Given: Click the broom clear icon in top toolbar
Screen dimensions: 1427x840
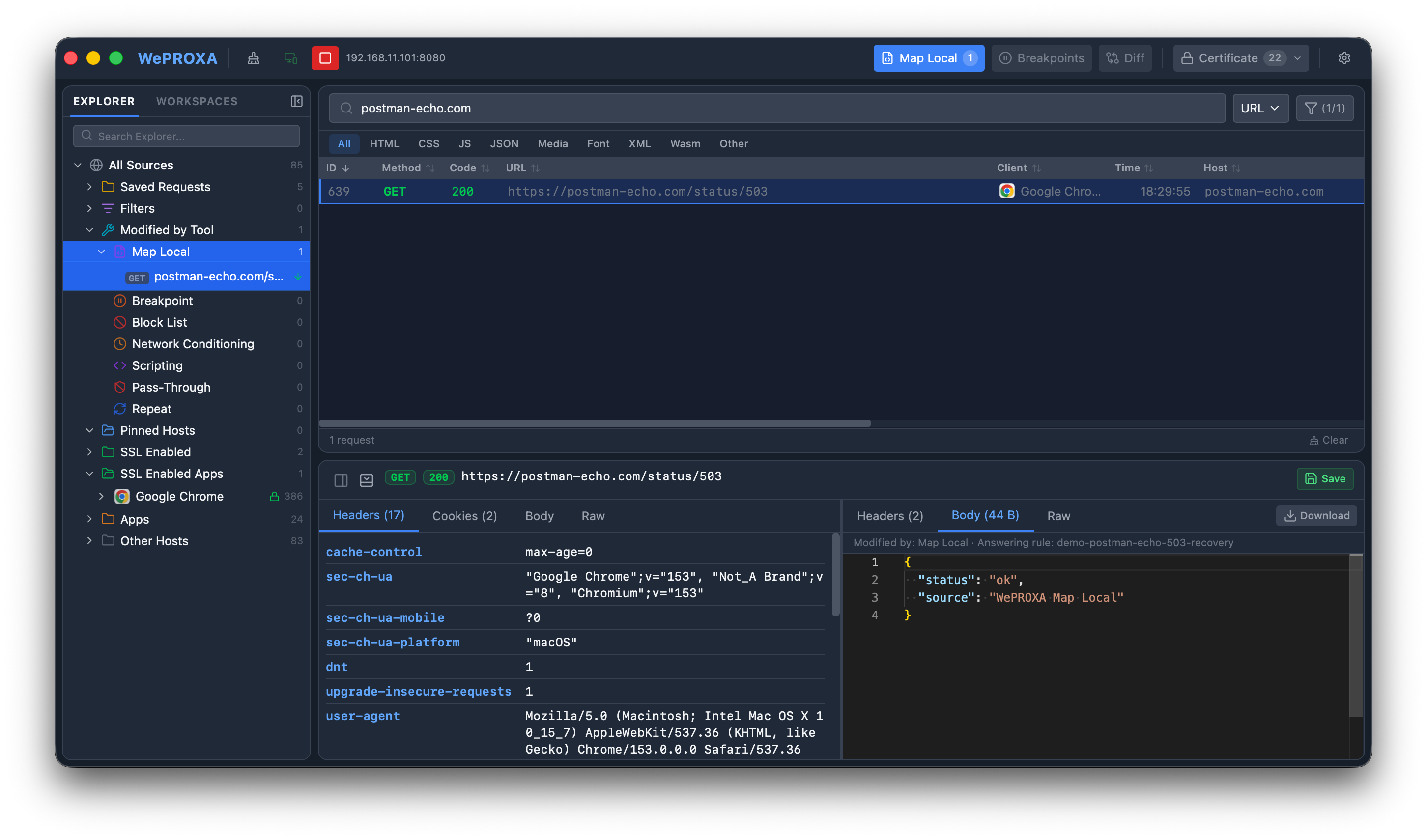Looking at the screenshot, I should point(253,58).
